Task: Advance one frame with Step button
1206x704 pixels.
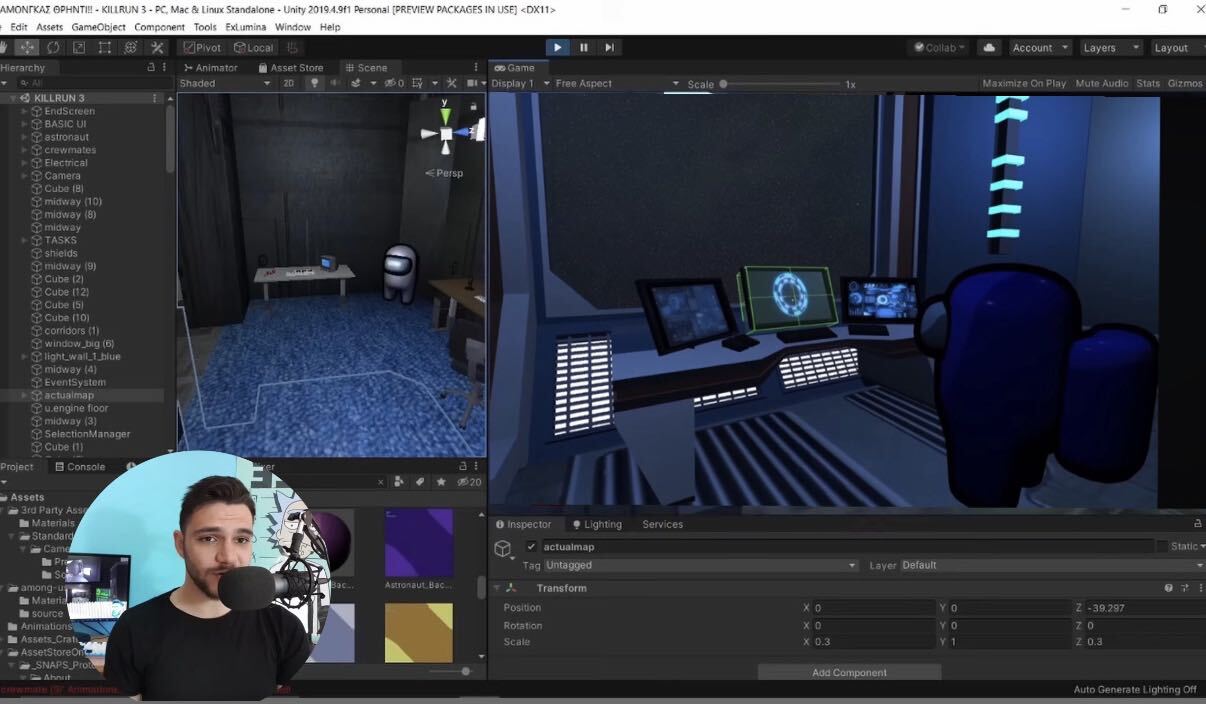Action: [609, 47]
